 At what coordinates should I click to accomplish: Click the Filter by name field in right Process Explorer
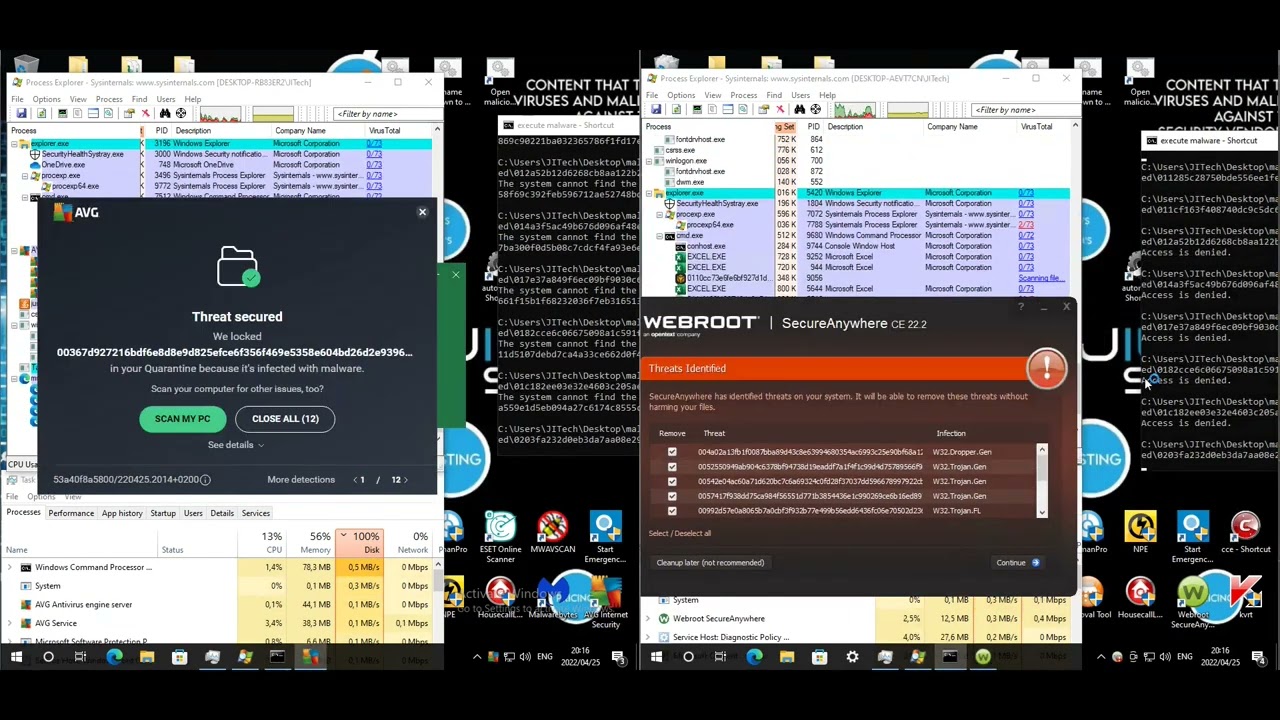[1025, 110]
